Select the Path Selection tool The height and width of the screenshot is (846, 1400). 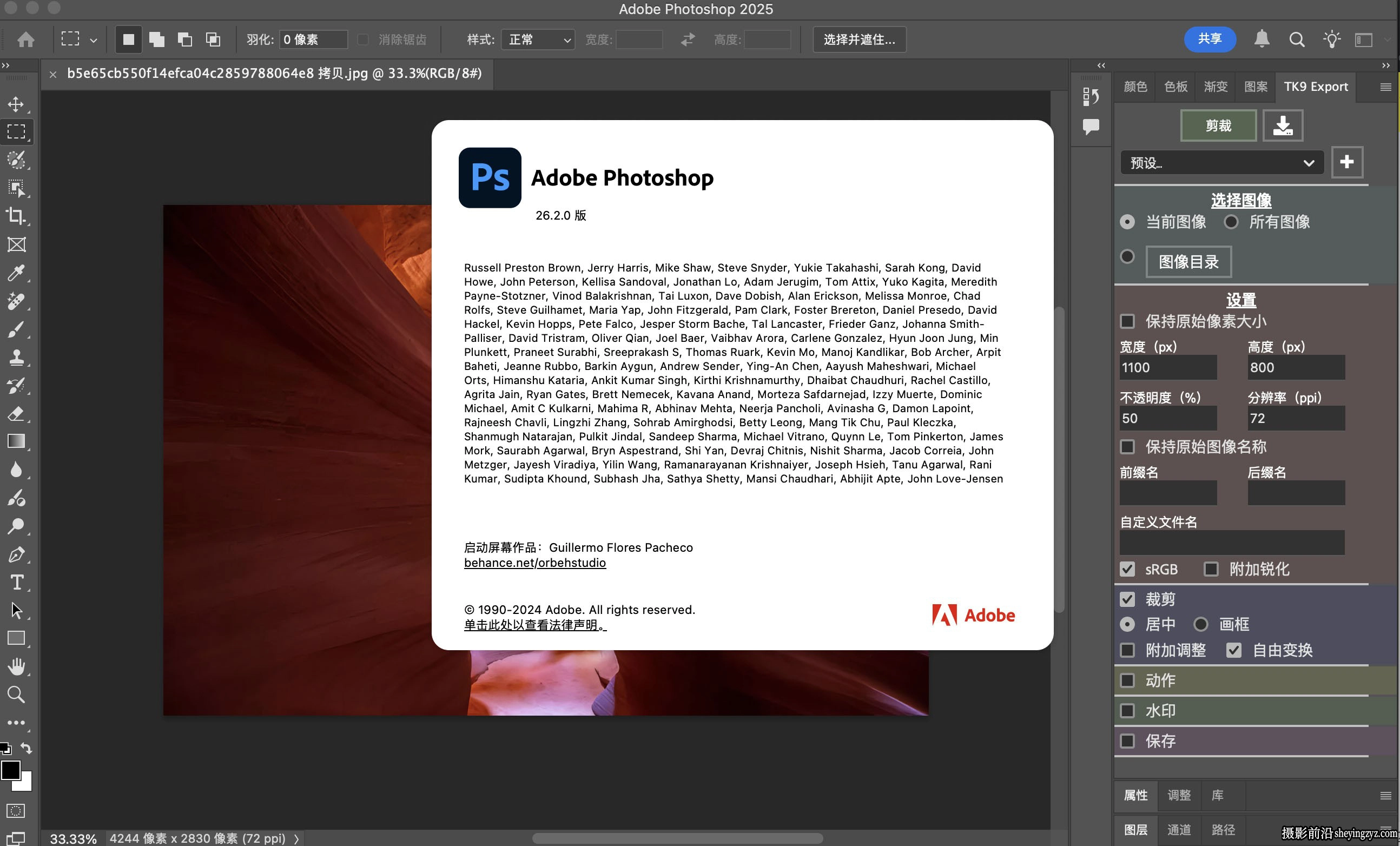click(16, 610)
